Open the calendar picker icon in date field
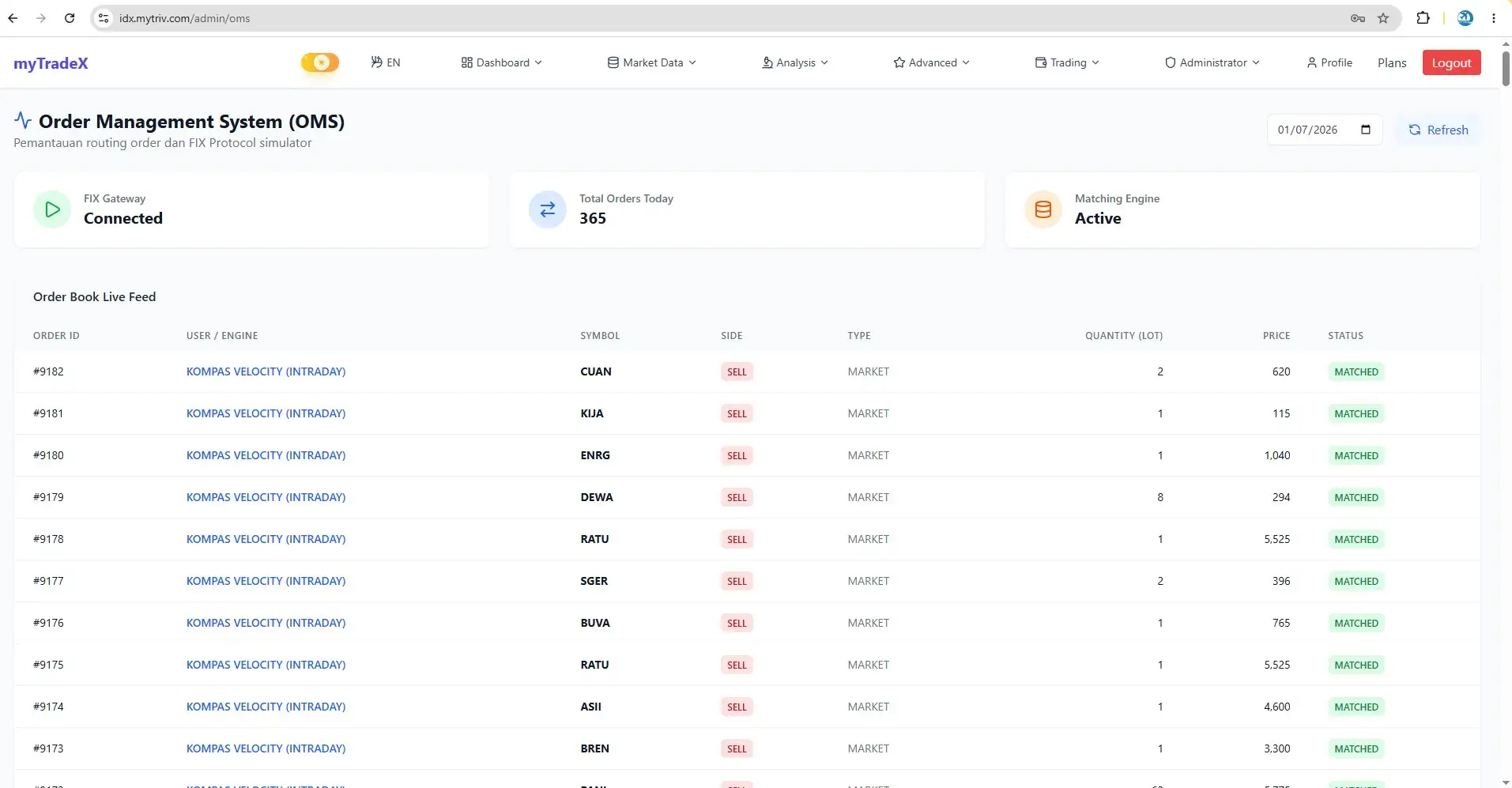1512x788 pixels. 1366,130
